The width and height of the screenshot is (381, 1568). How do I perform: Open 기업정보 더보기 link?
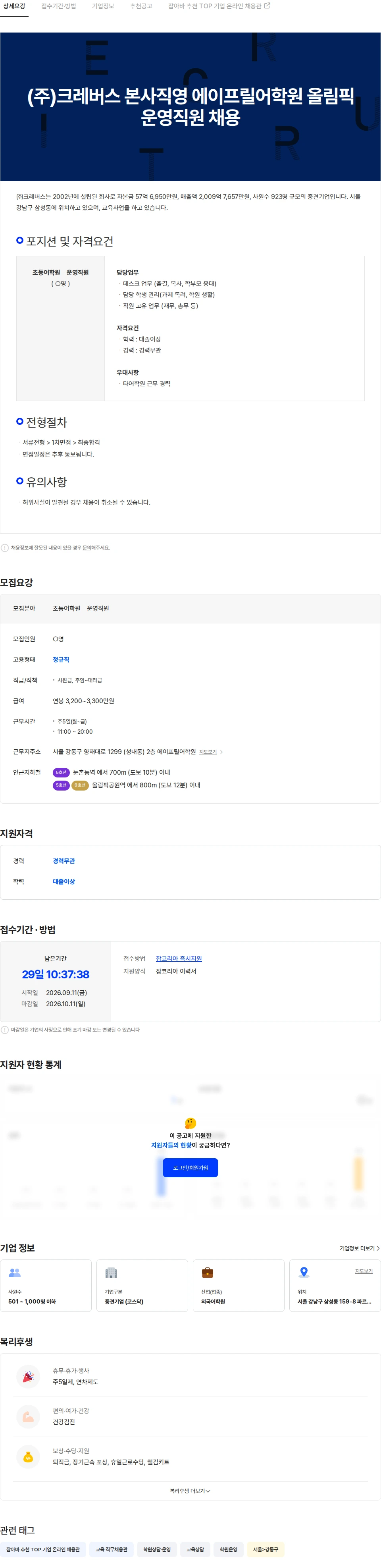360,1248
